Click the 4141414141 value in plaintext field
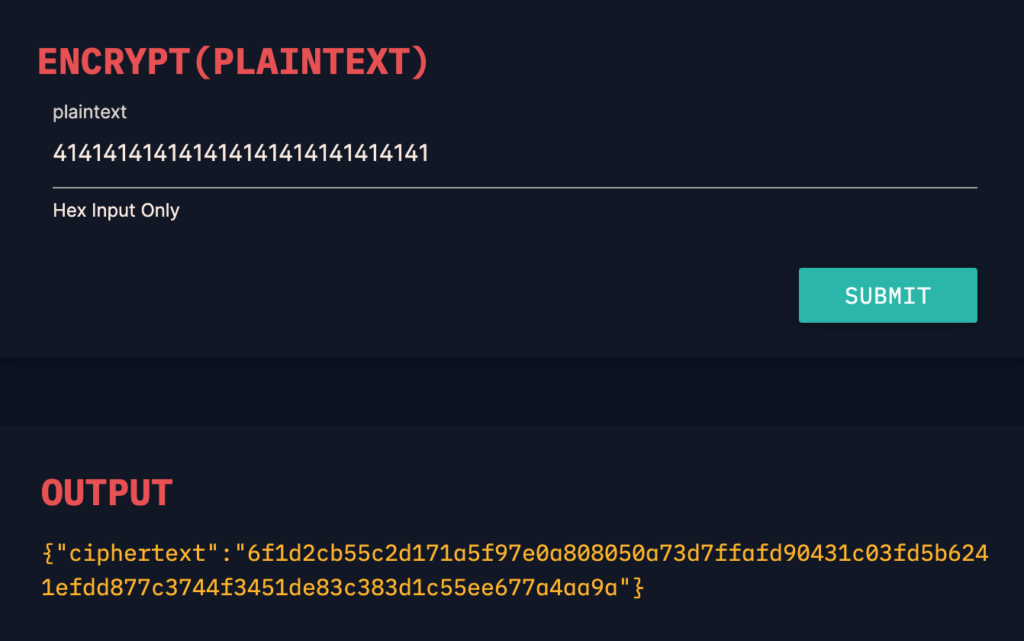Viewport: 1024px width, 641px height. coord(240,153)
